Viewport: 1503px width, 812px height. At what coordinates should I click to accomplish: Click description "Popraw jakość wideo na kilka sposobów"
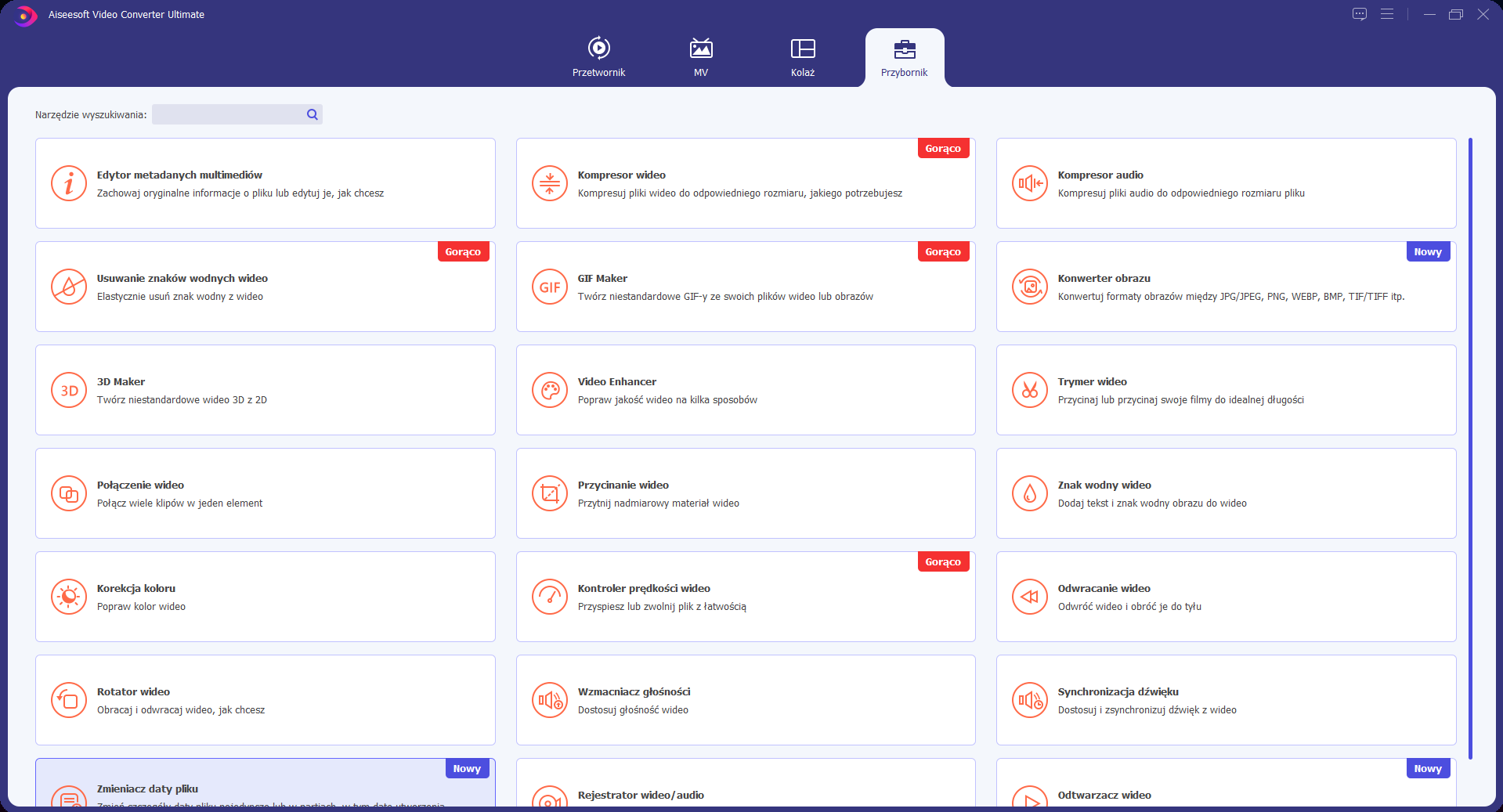click(x=667, y=399)
